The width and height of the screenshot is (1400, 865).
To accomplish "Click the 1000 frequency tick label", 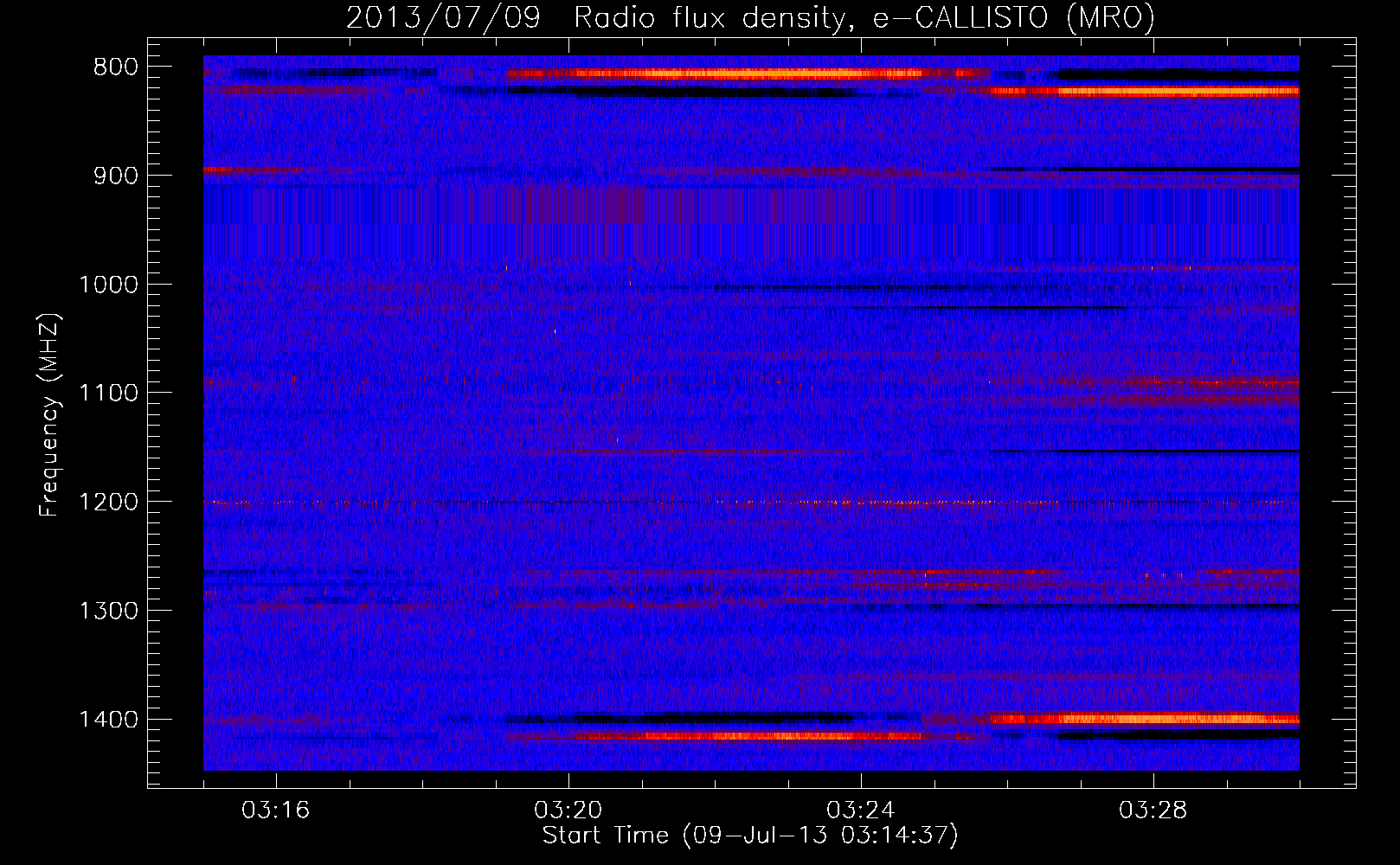I will pos(108,285).
